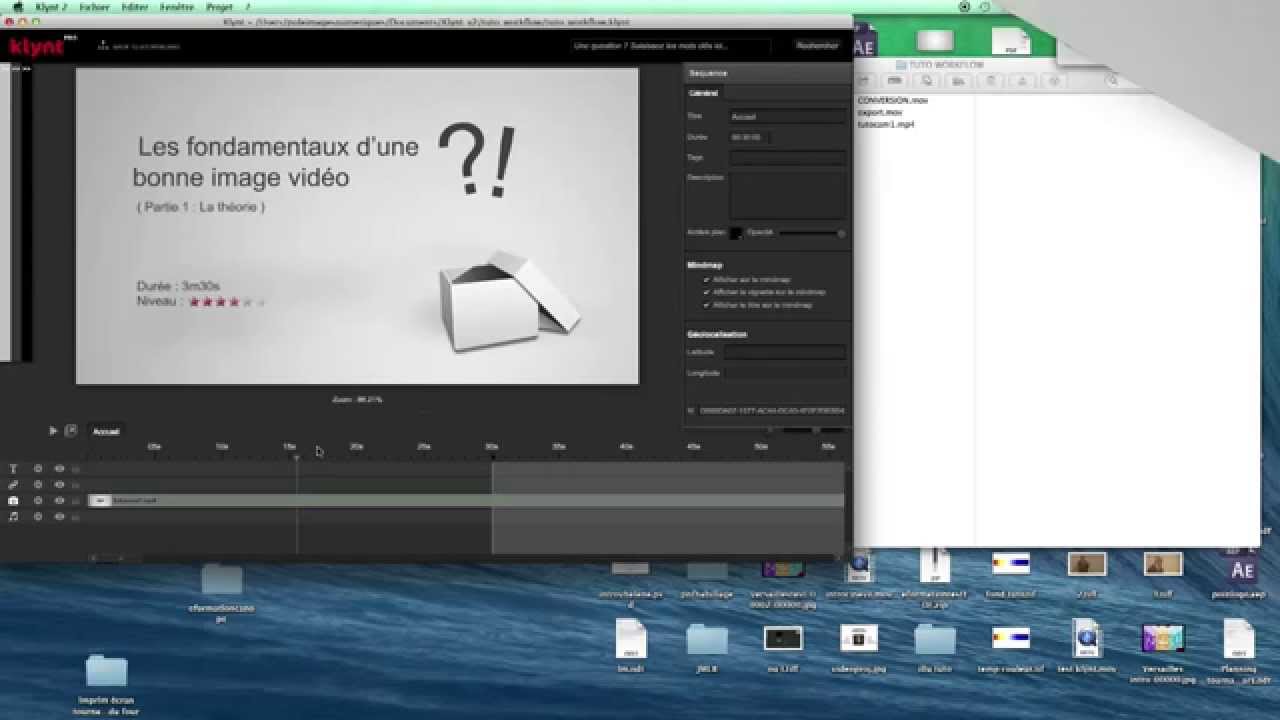Open the Arrière plan color swatch

735,233
